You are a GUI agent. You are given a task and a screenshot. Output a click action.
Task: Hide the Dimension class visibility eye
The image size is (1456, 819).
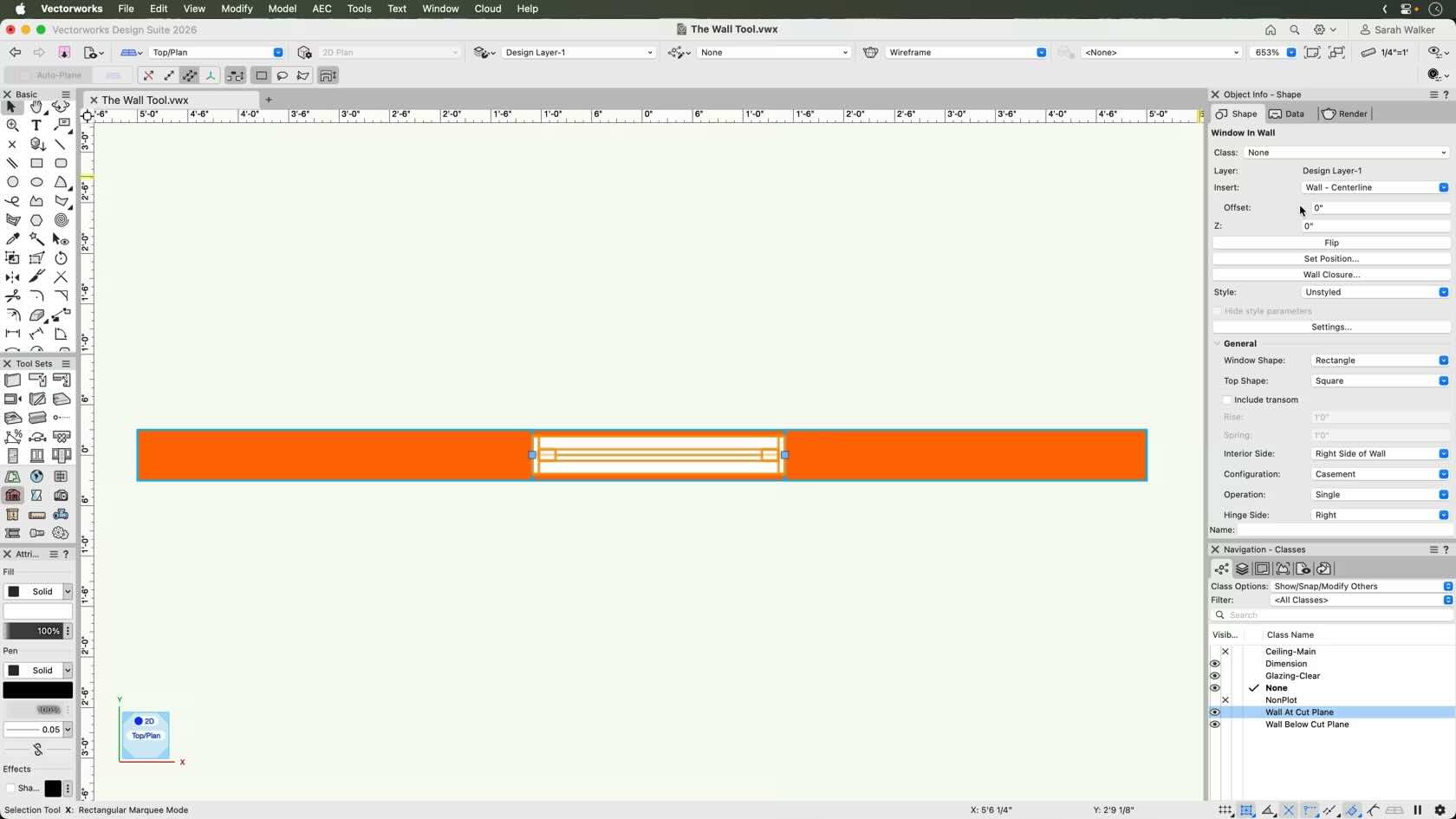click(1215, 664)
